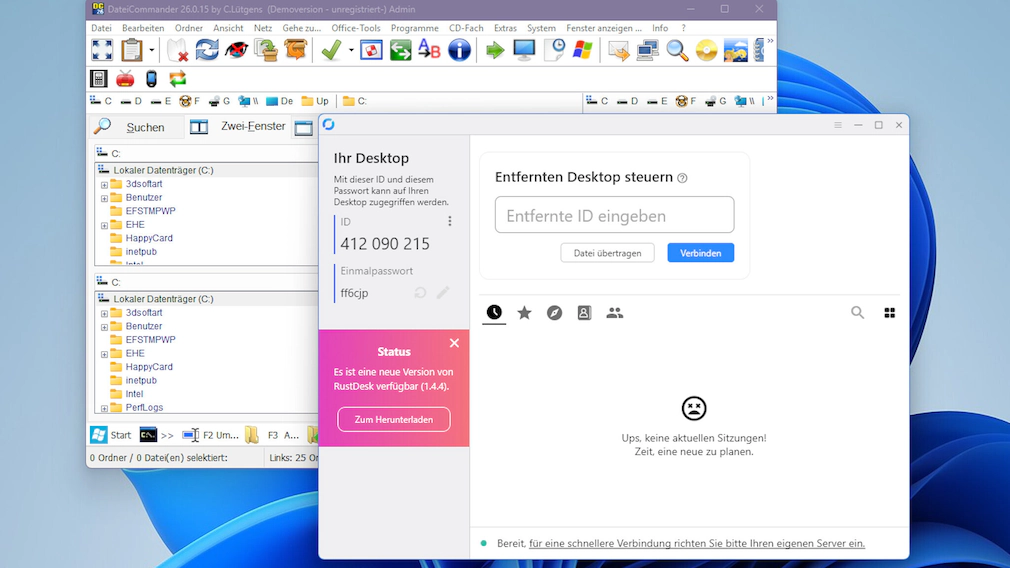The height and width of the screenshot is (568, 1010).
Task: Click the help icon beside Entfernten Desktop steuern
Action: tap(682, 178)
